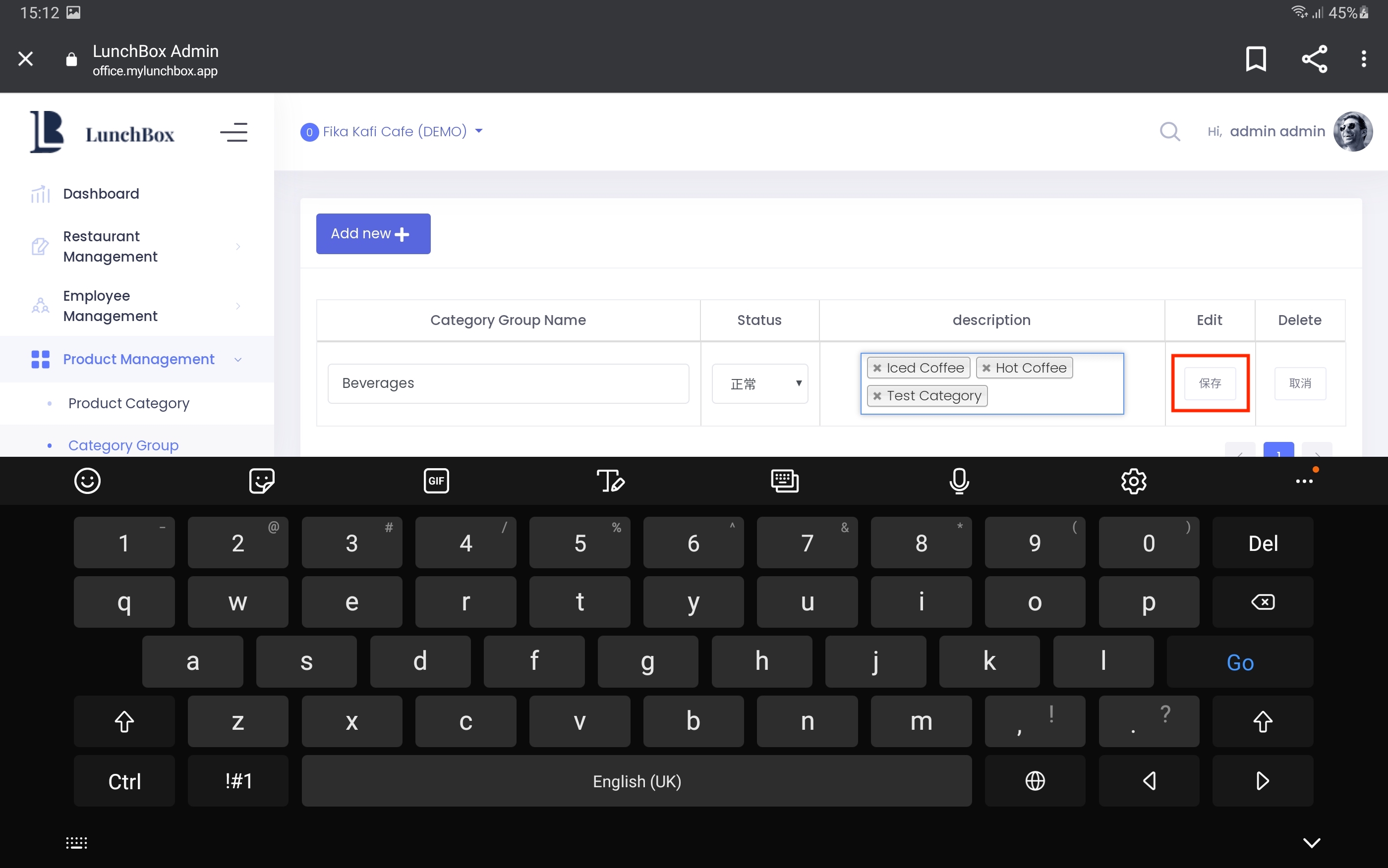Viewport: 1388px width, 868px height.
Task: Remove the Test Category tag
Action: coord(877,396)
